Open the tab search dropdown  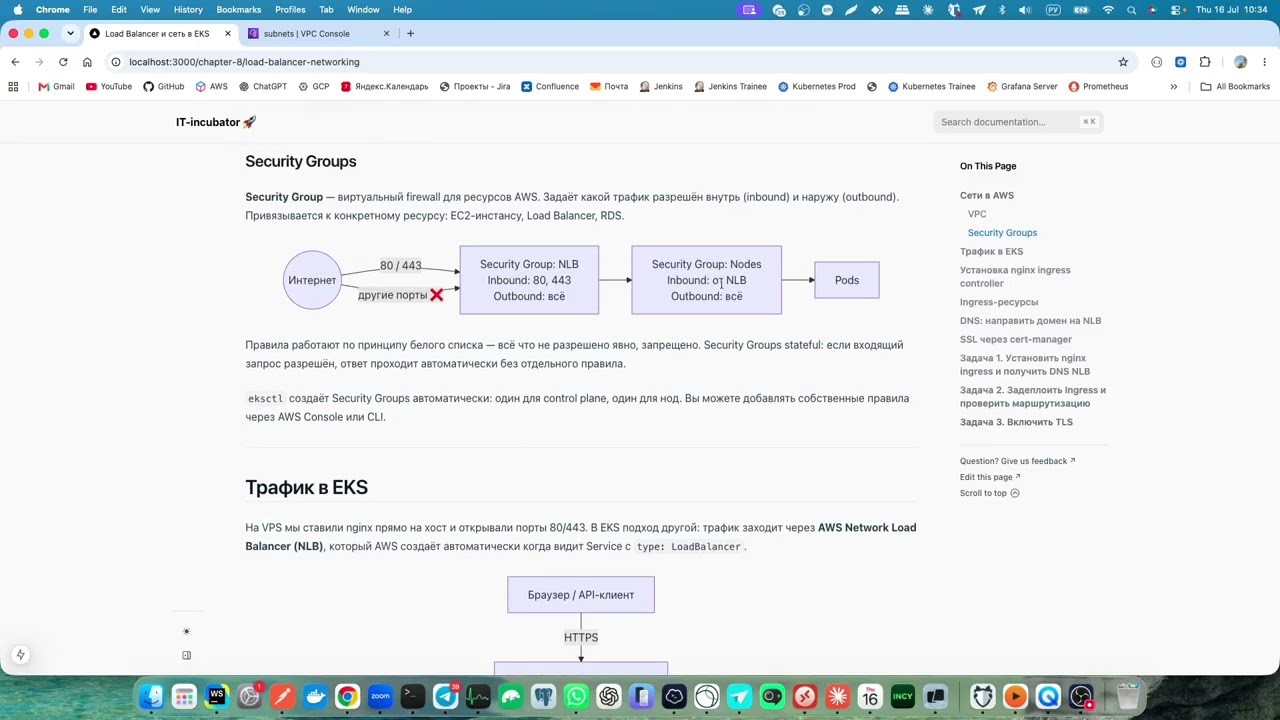pyautogui.click(x=70, y=33)
